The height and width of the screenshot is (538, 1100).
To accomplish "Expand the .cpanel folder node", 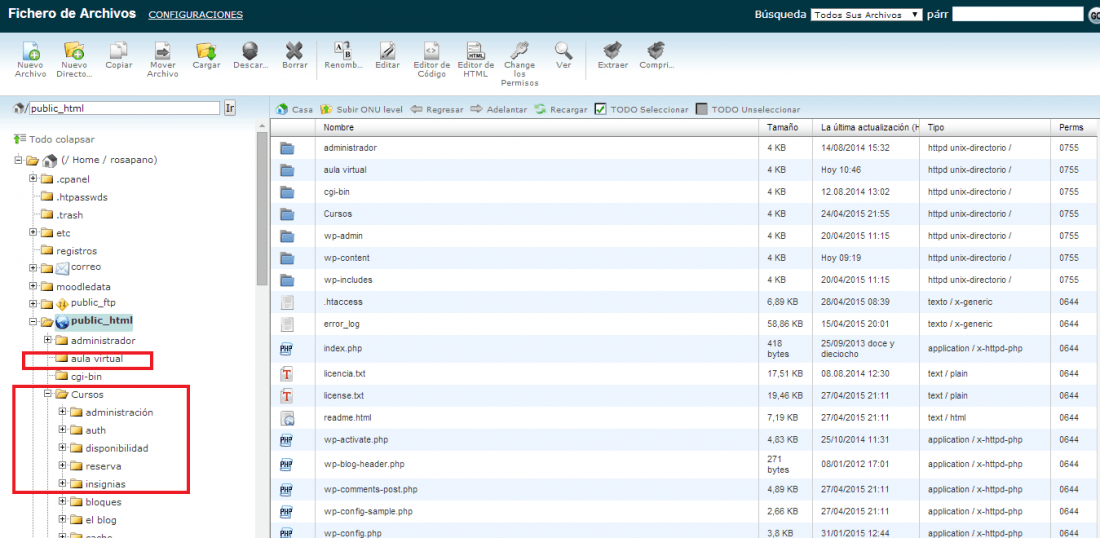I will (33, 178).
